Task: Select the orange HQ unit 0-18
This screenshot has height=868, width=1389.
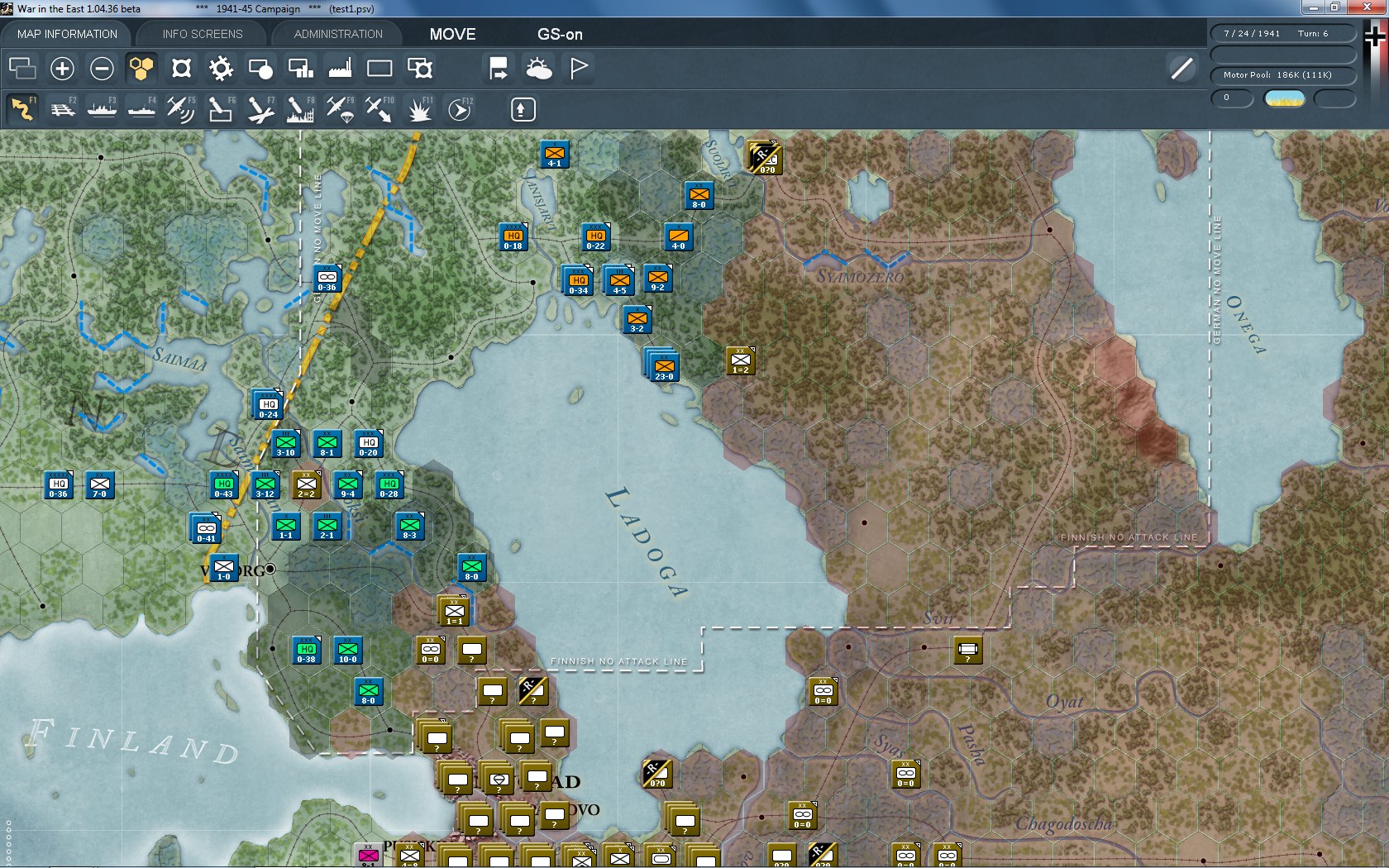Action: point(513,237)
